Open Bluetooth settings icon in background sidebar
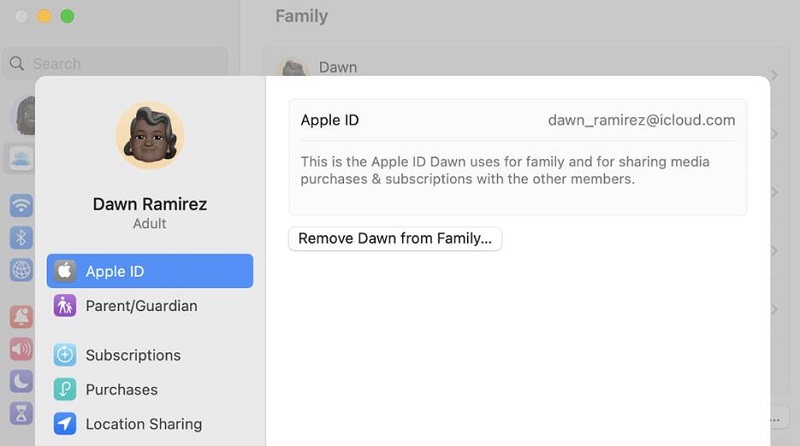 pos(21,238)
